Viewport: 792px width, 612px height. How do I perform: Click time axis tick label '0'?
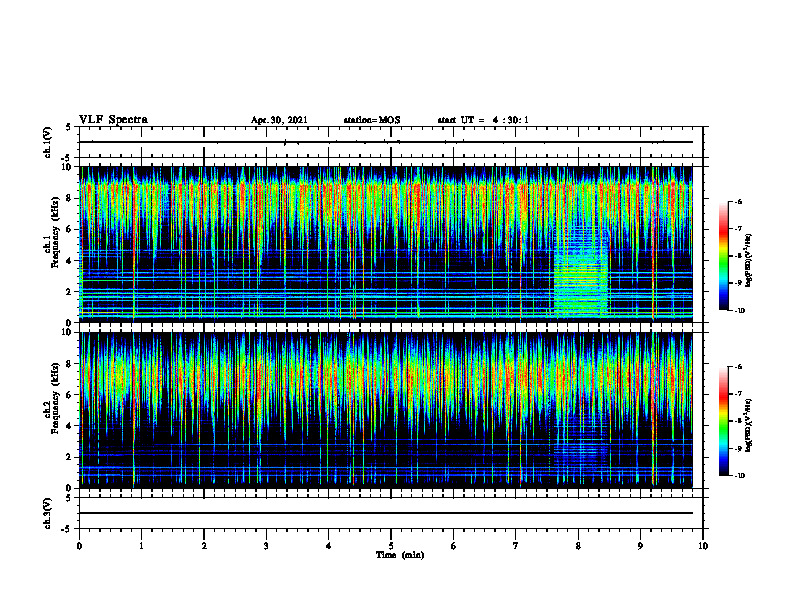(x=79, y=546)
